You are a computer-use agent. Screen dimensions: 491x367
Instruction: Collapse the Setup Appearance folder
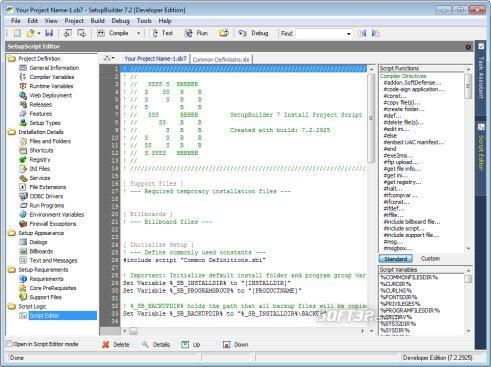tap(12, 233)
